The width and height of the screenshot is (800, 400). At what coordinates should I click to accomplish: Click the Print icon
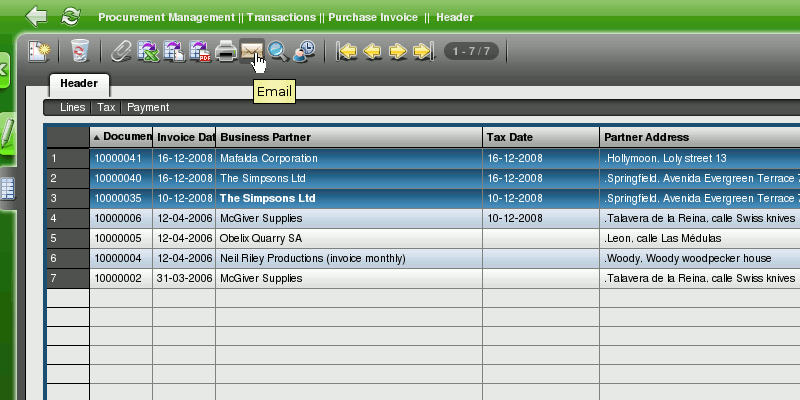(226, 51)
